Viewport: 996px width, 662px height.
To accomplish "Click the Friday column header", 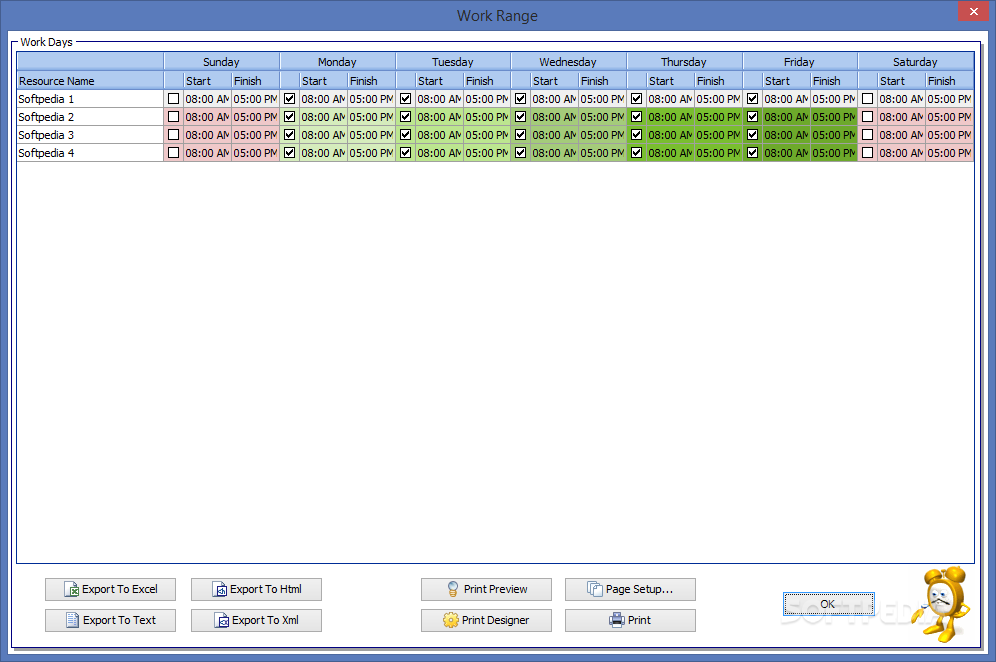I will pyautogui.click(x=800, y=62).
